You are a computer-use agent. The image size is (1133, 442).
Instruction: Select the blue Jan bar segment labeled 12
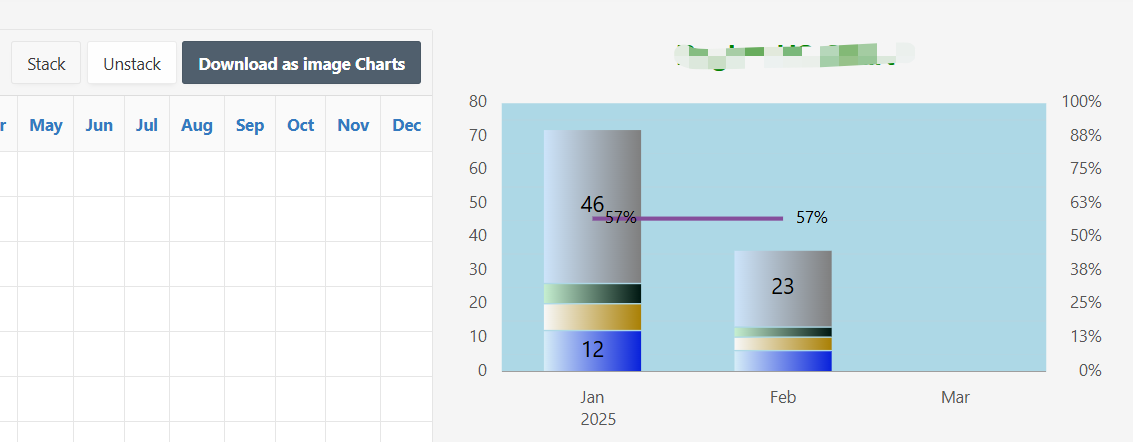coord(592,351)
